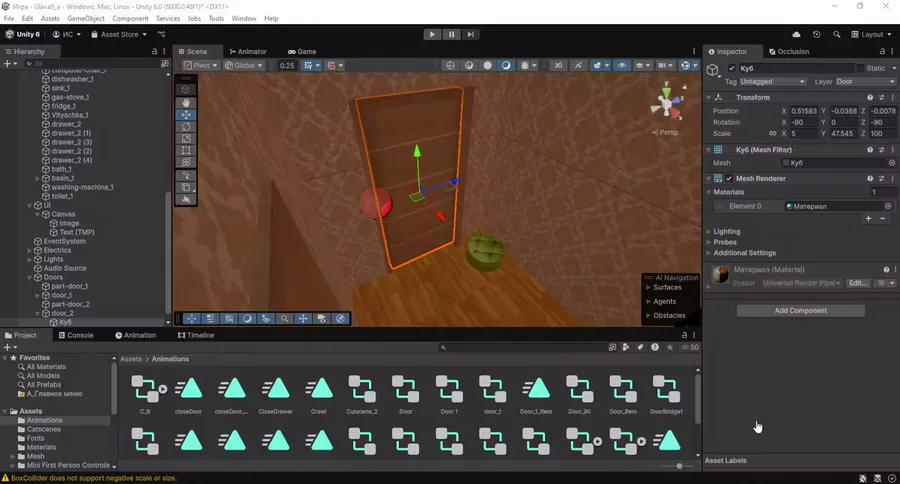900x484 pixels.
Task: Open global search magnifier icon
Action: click(x=836, y=34)
